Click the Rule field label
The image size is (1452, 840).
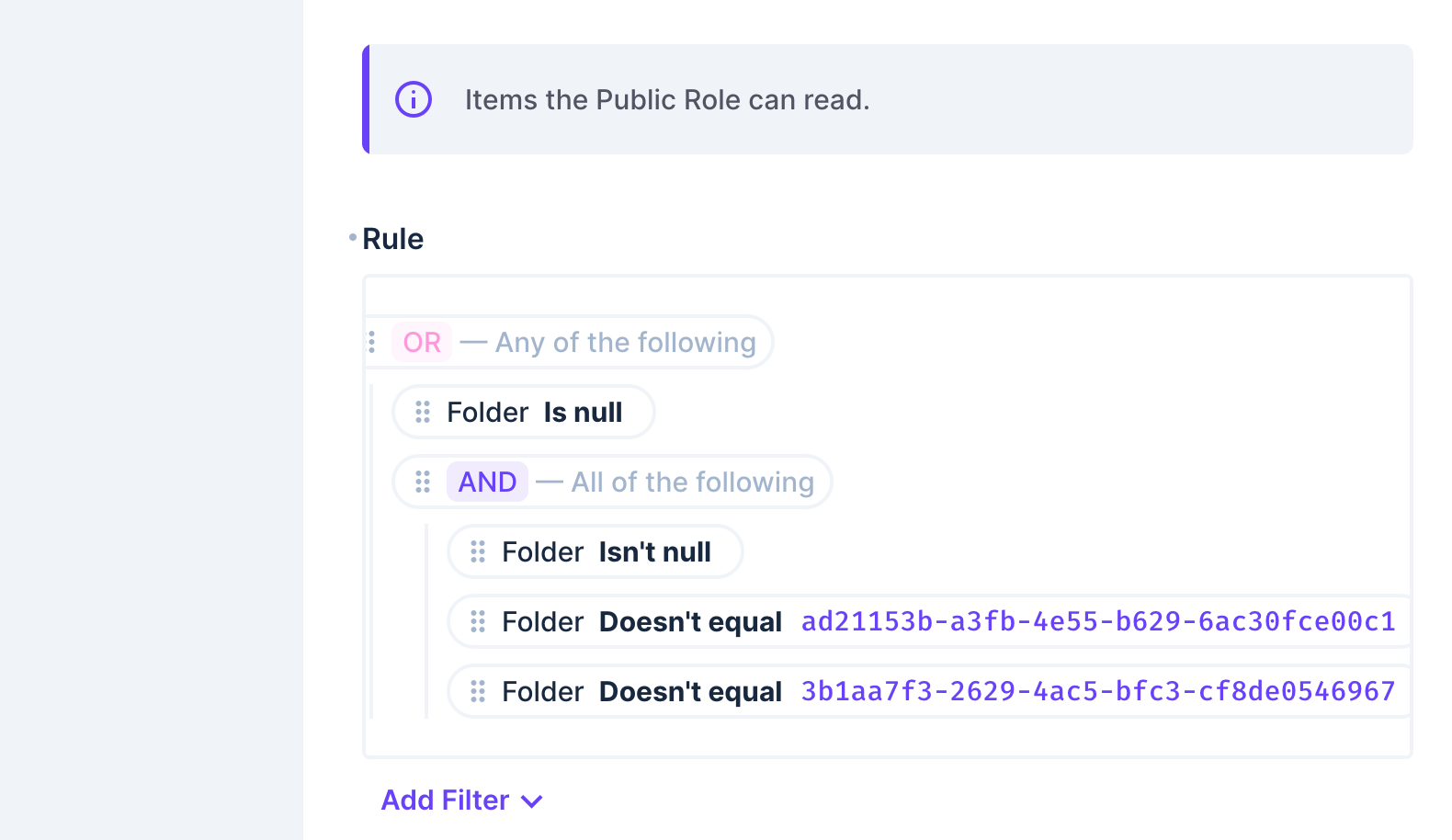[393, 239]
